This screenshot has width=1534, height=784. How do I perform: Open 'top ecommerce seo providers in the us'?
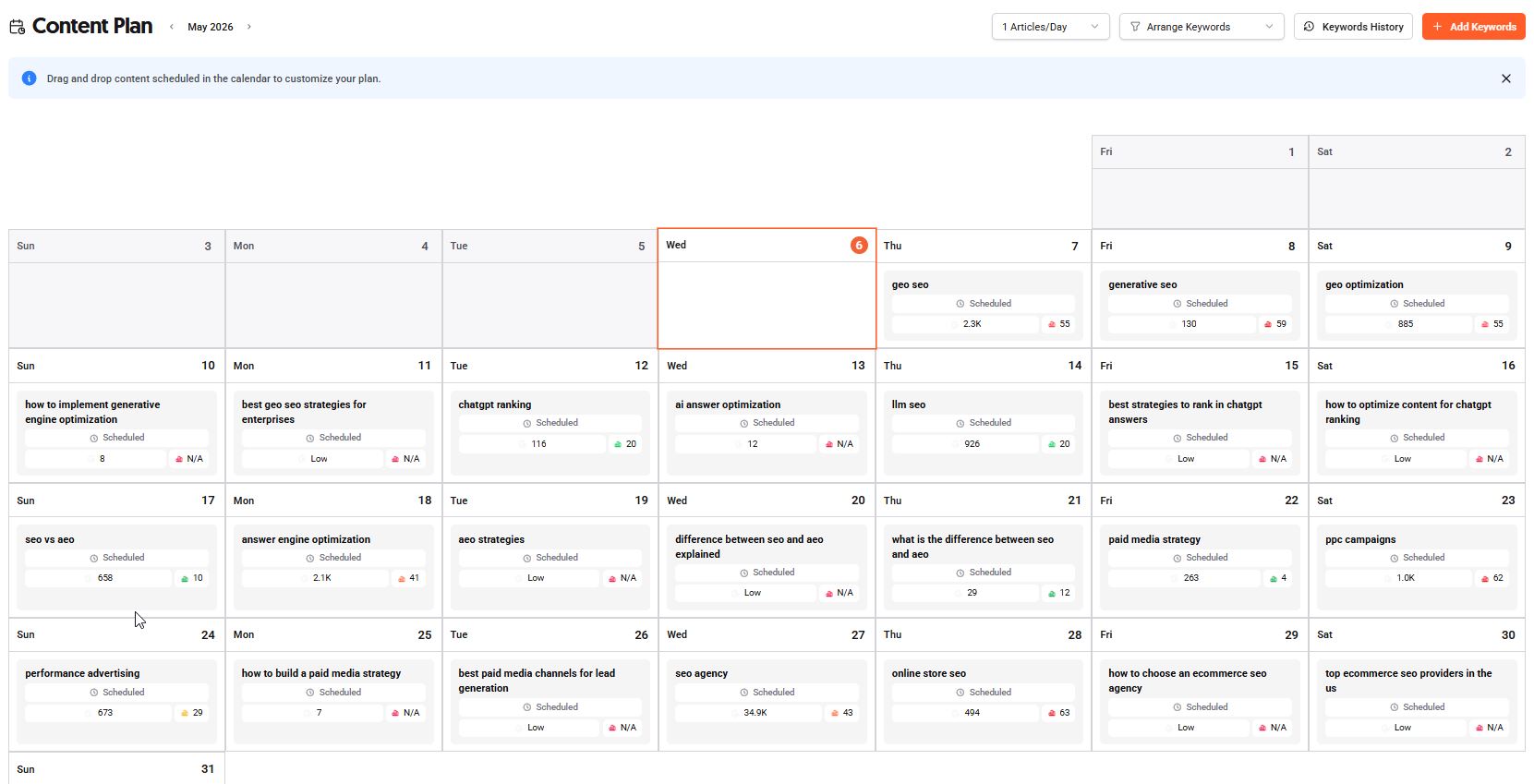(1417, 702)
